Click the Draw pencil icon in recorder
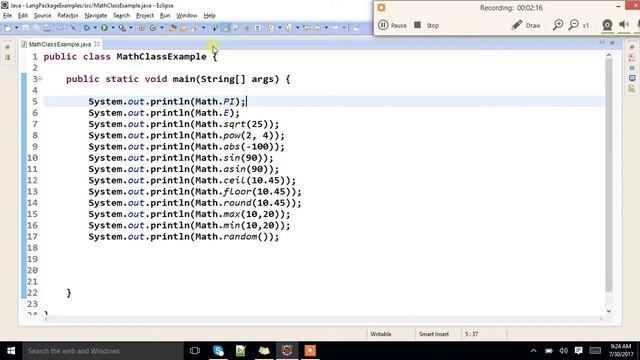The width and height of the screenshot is (640, 360). 517,25
